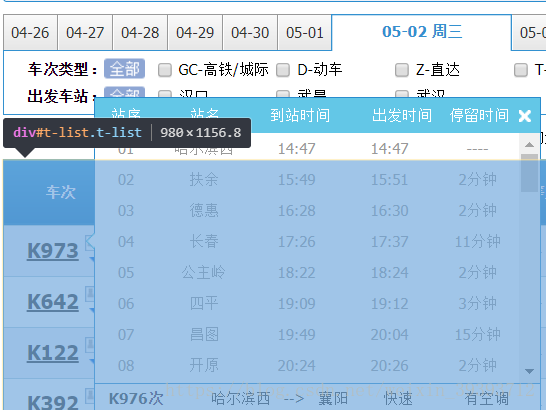Click the 车次 table column header
Image resolution: width=546 pixels, height=410 pixels.
pos(61,192)
